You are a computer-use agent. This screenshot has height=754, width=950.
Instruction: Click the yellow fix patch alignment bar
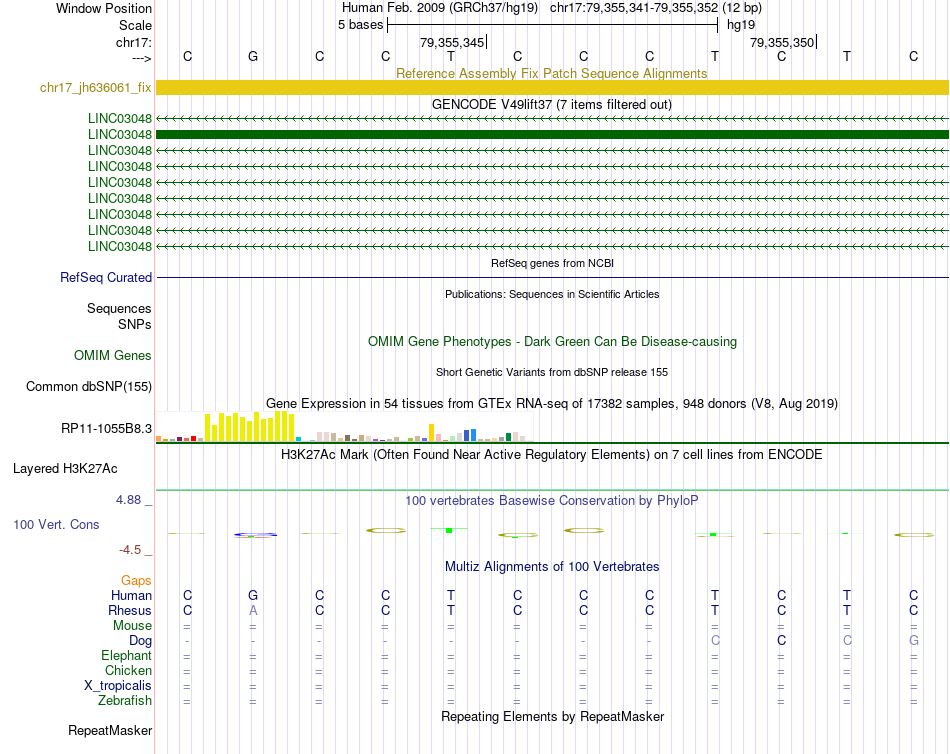tap(552, 87)
